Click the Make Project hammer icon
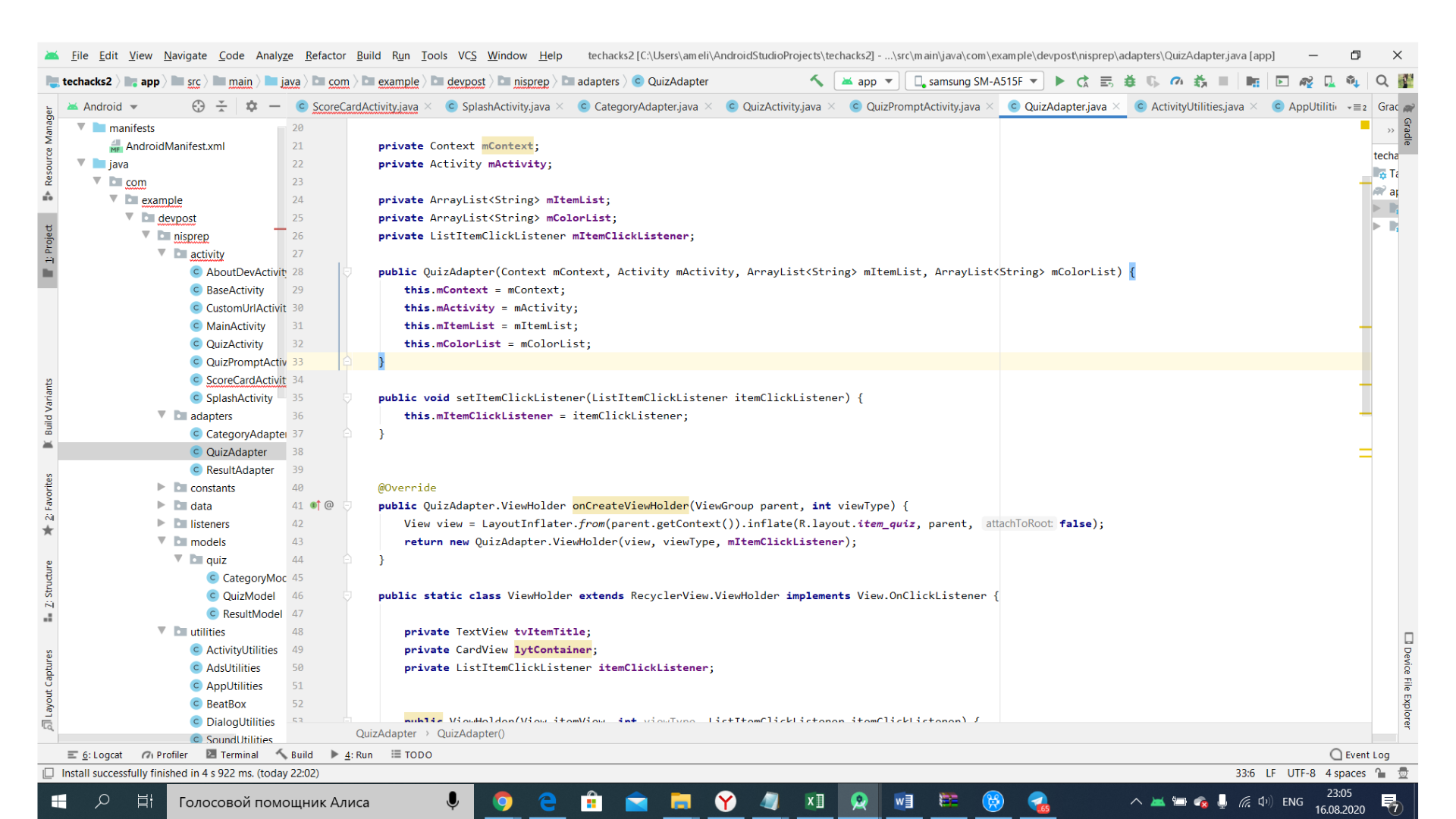 point(816,81)
